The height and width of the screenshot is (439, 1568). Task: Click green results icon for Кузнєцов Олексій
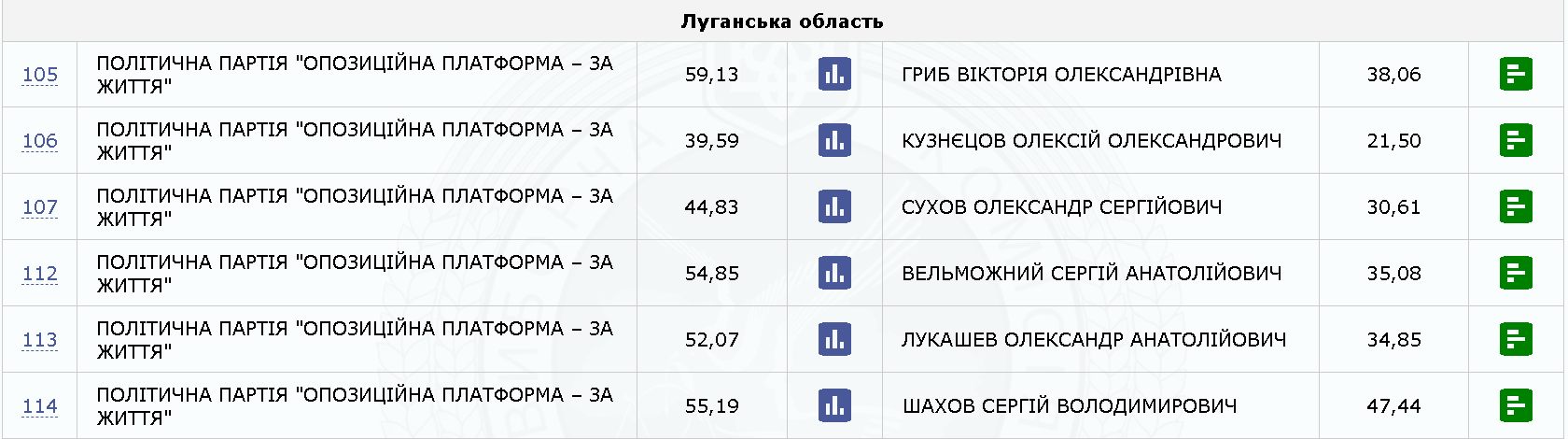click(1516, 140)
